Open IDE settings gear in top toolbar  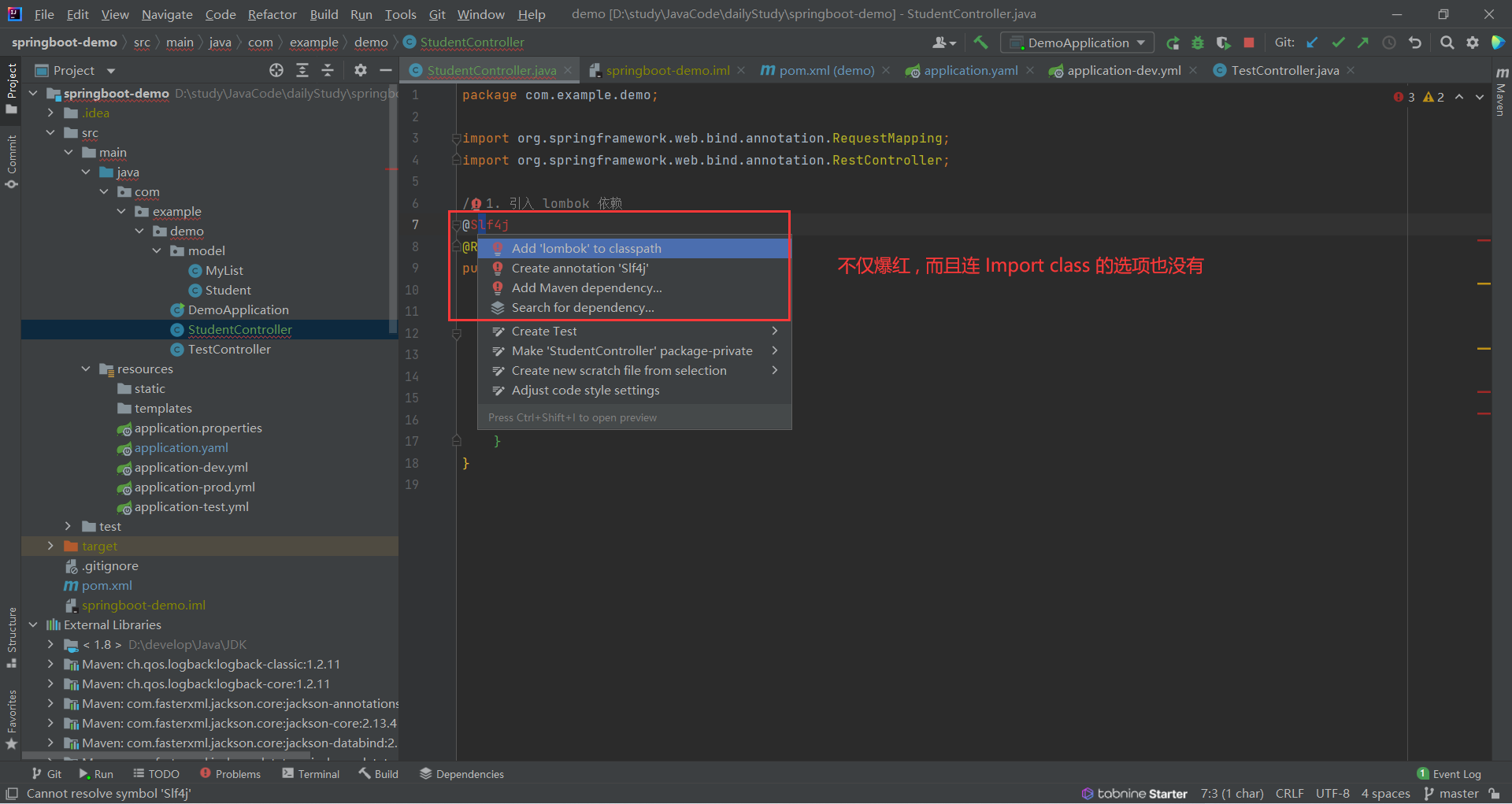[1473, 43]
